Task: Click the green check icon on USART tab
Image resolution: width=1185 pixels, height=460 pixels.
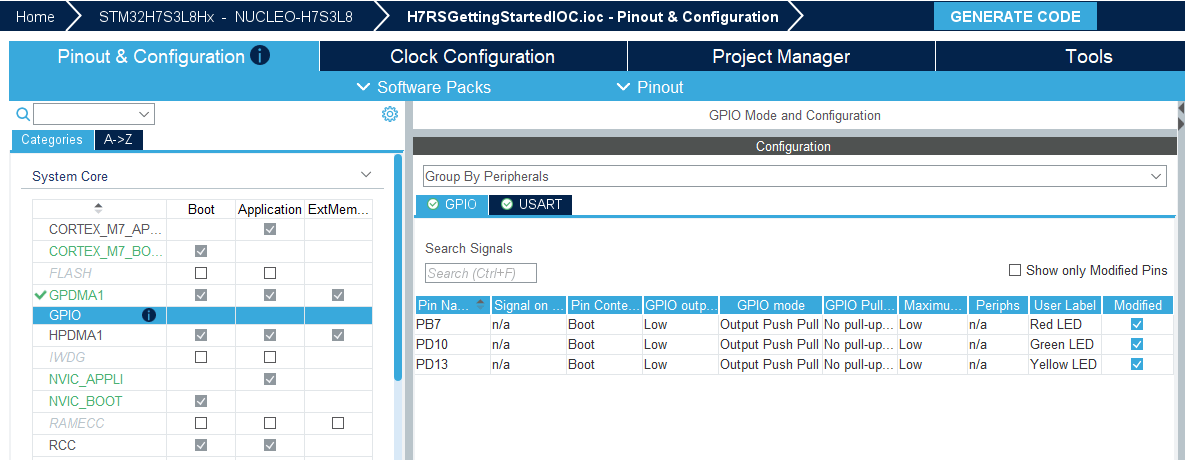Action: 507,204
